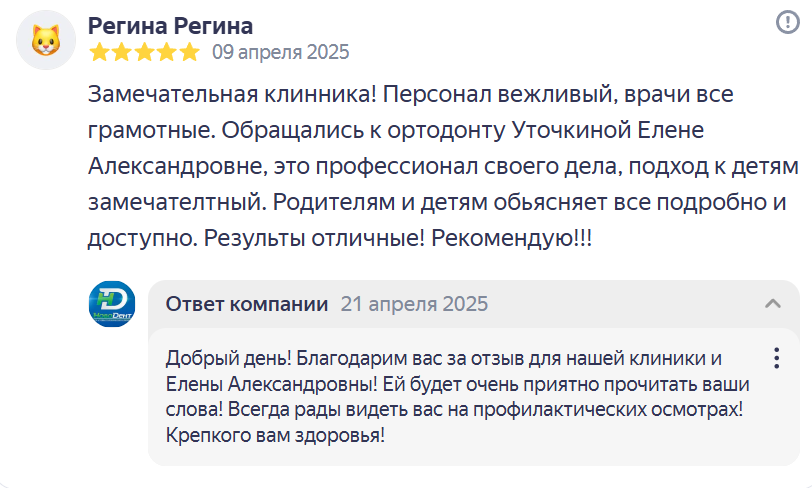Click the fourth rating star

tap(167, 51)
